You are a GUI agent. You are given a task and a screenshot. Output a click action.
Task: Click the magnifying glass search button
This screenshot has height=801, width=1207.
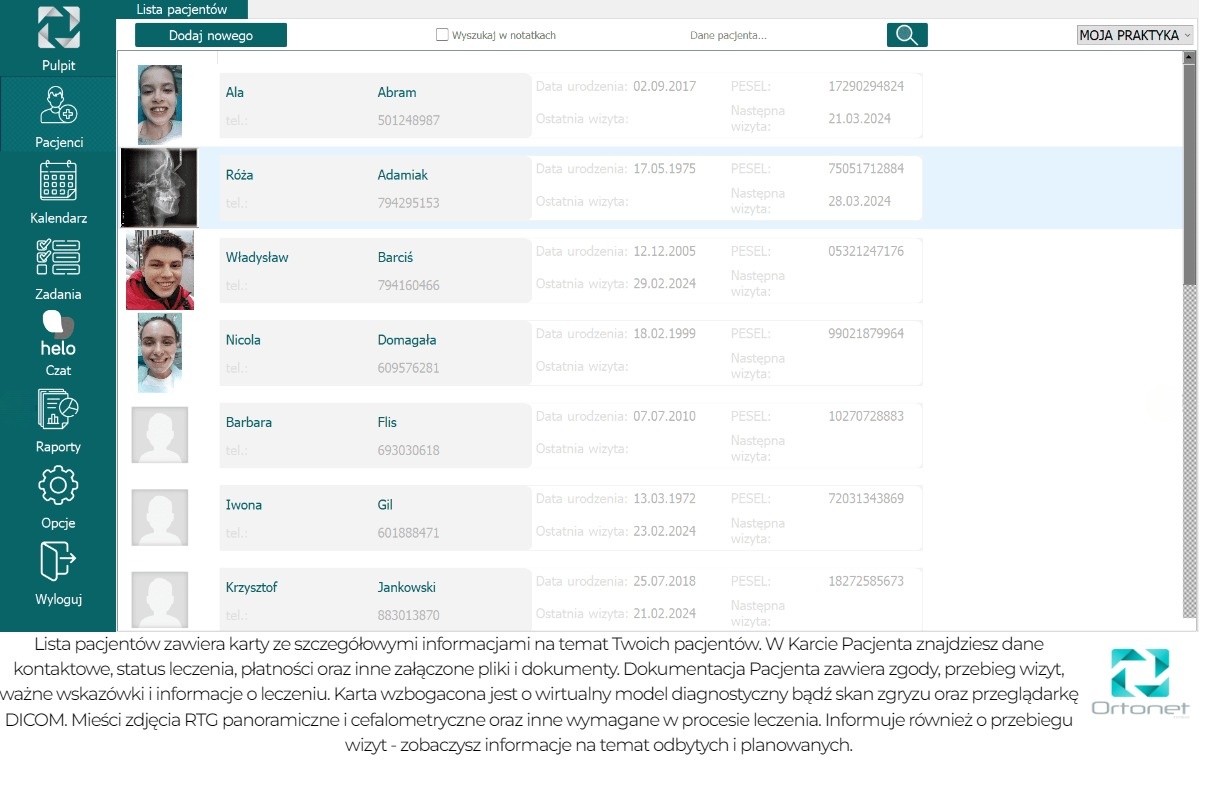(906, 35)
